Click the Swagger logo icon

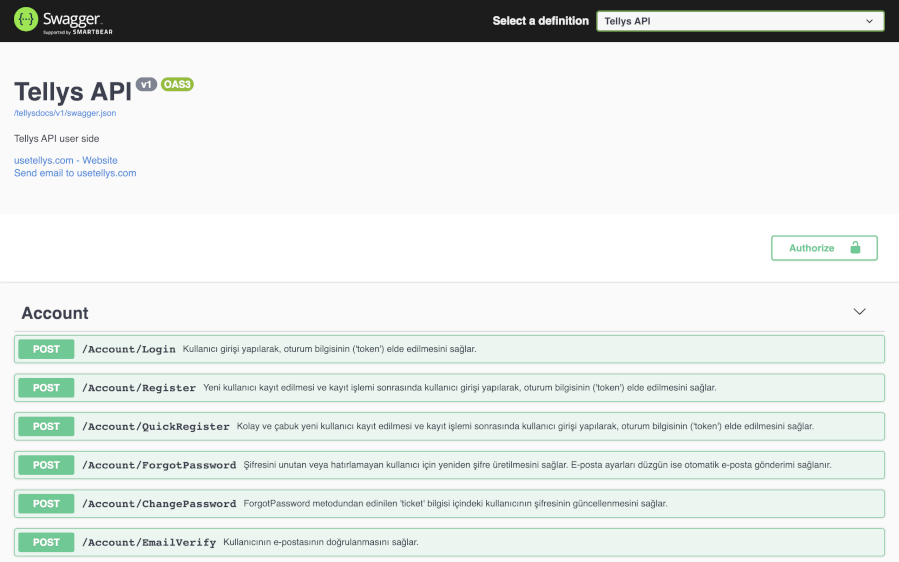(26, 19)
